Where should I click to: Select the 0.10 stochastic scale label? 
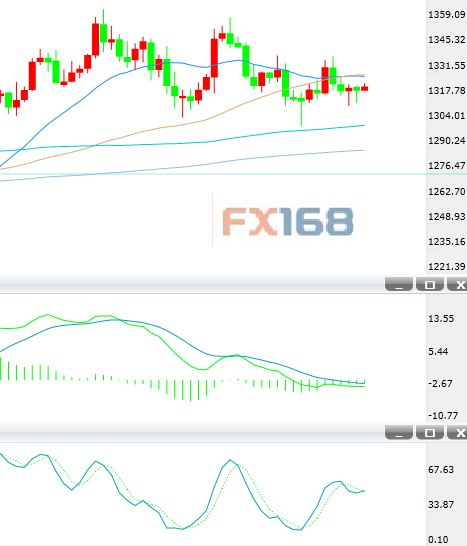tap(438, 540)
